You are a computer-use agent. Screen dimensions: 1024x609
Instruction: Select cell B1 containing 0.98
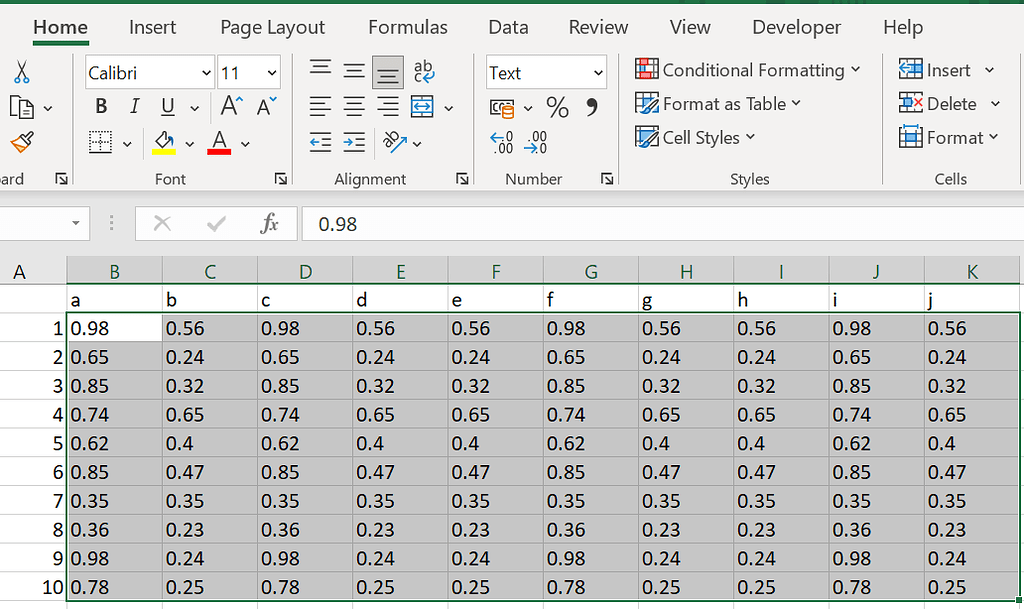113,327
